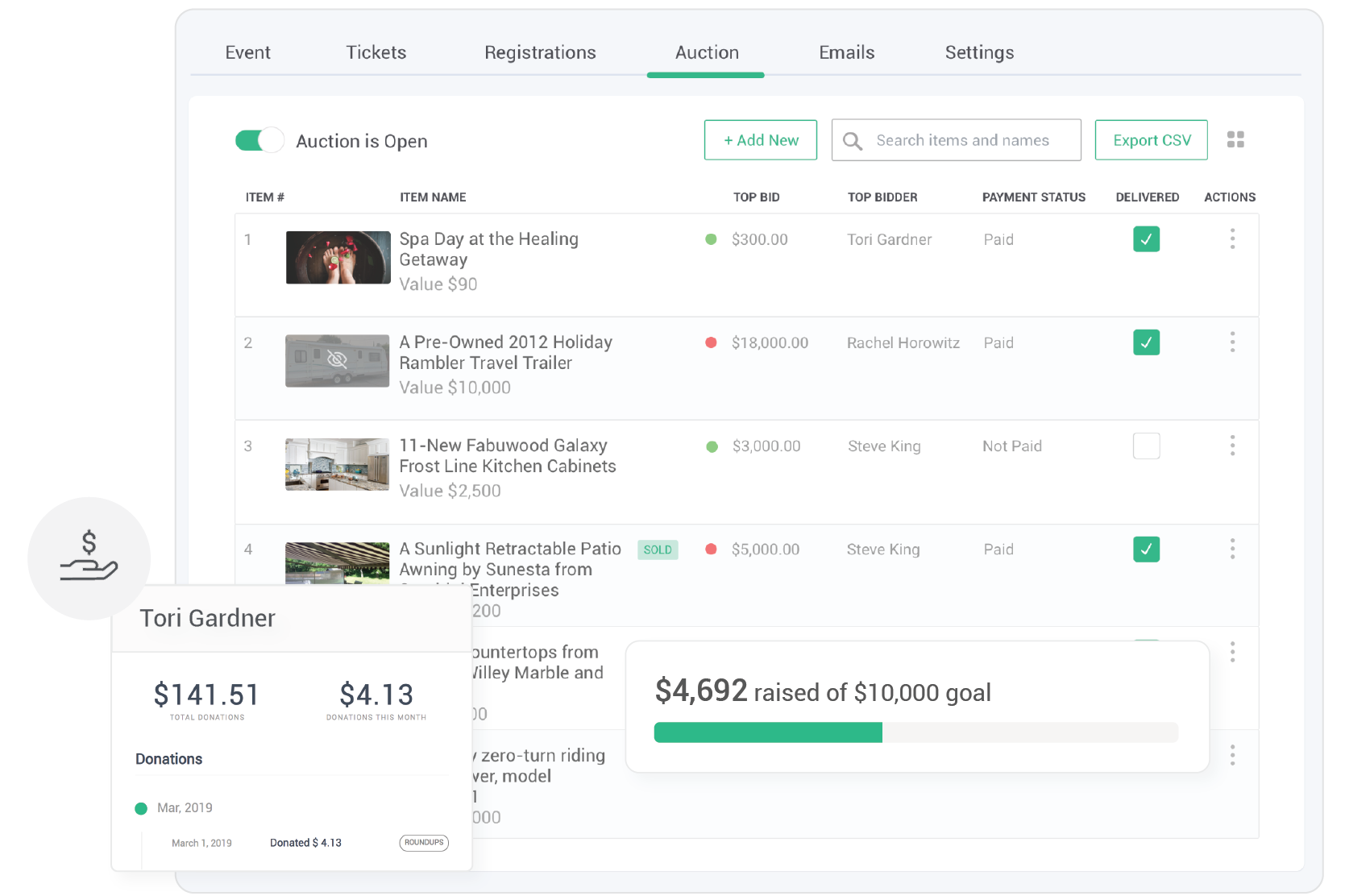This screenshot has height=896, width=1345.
Task: Sort by DELIVERED column header
Action: (x=1147, y=197)
